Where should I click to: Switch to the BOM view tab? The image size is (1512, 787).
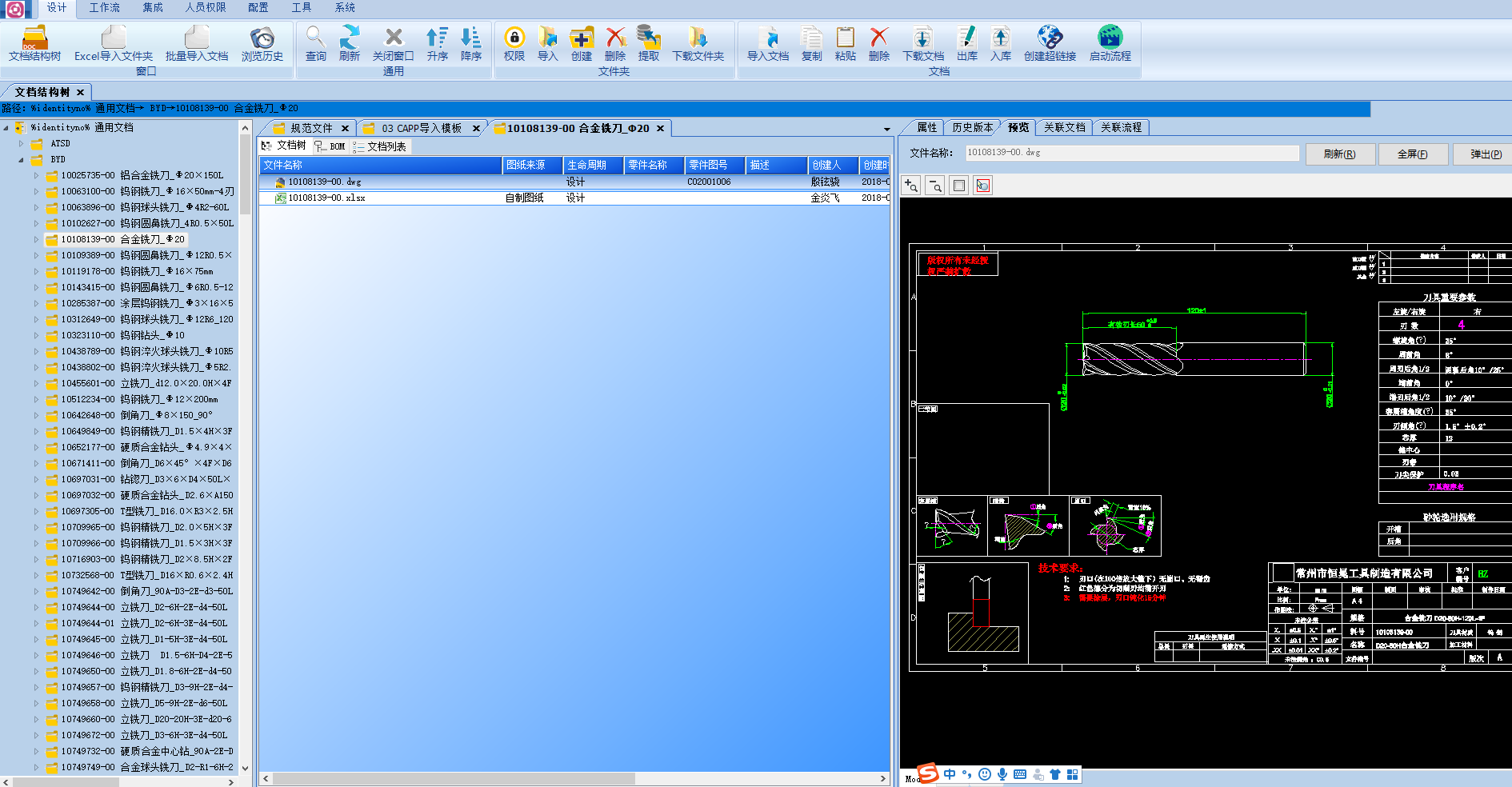[x=330, y=146]
